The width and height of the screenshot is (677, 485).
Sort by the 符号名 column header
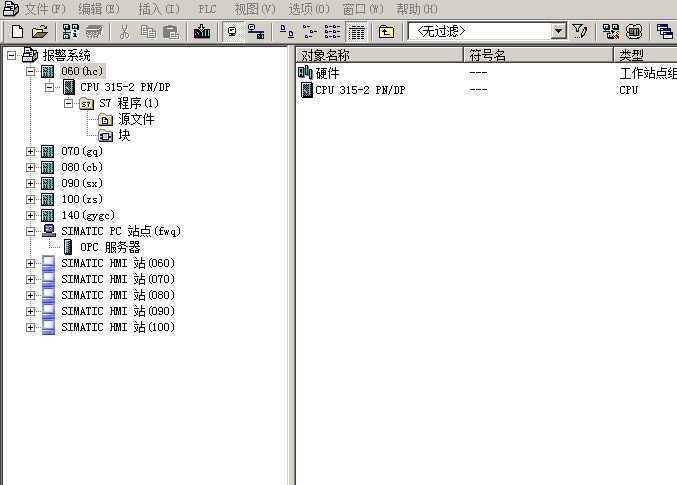pyautogui.click(x=538, y=55)
